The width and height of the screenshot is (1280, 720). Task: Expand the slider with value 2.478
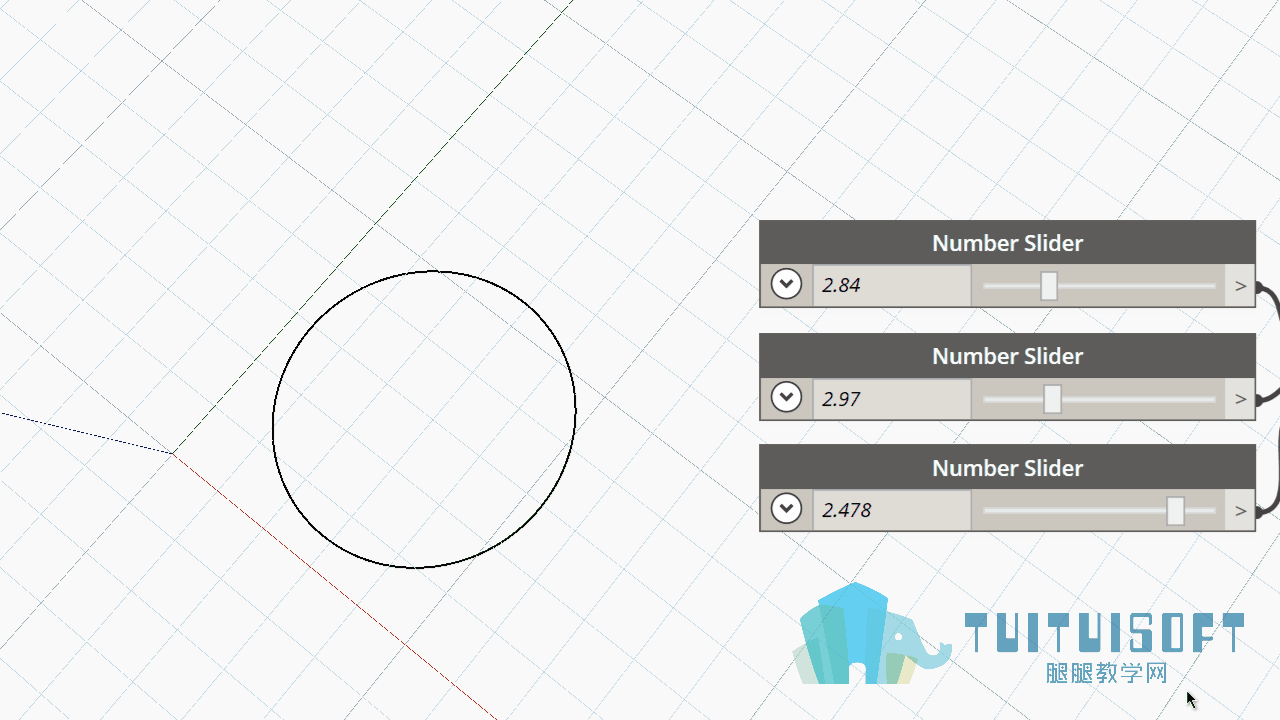point(787,509)
